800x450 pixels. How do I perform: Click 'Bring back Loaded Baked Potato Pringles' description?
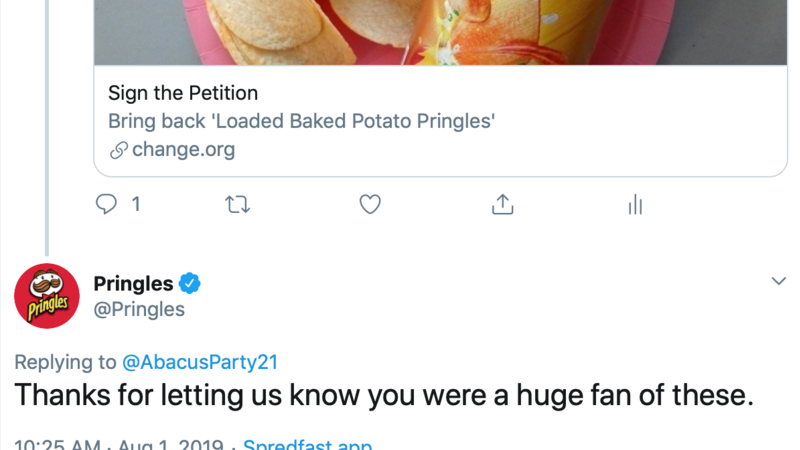click(302, 122)
